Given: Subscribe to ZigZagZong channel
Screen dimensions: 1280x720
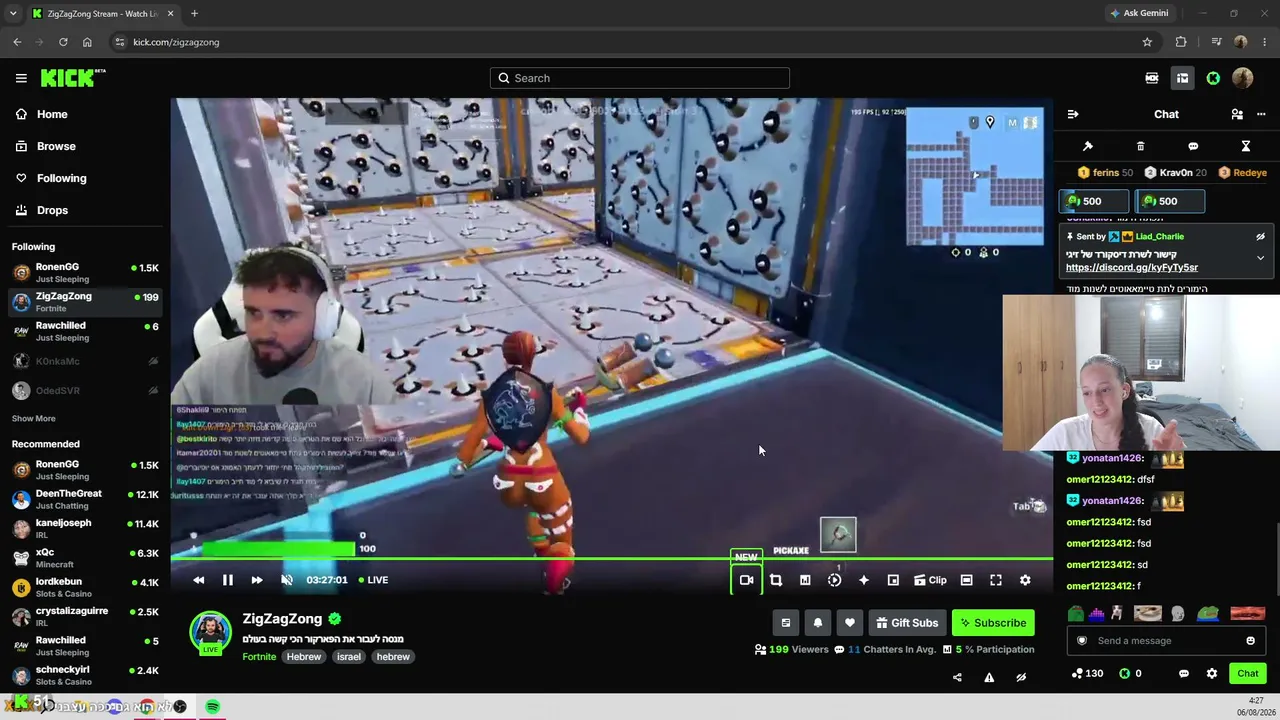Looking at the screenshot, I should pyautogui.click(x=993, y=623).
